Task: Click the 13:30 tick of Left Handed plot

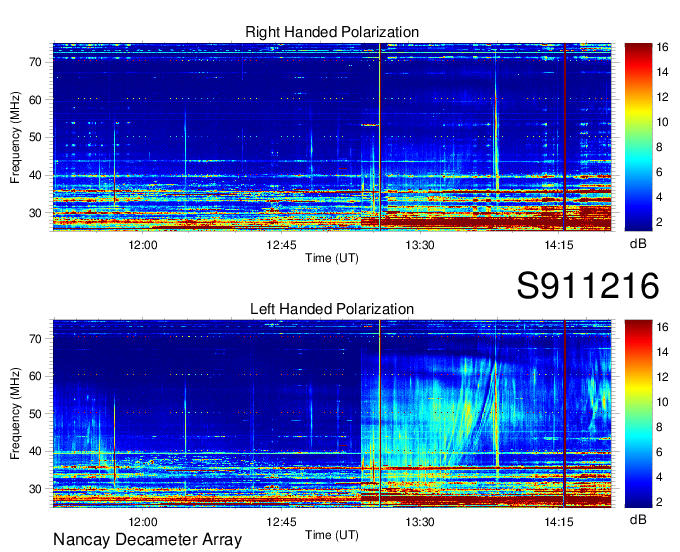Action: point(420,521)
